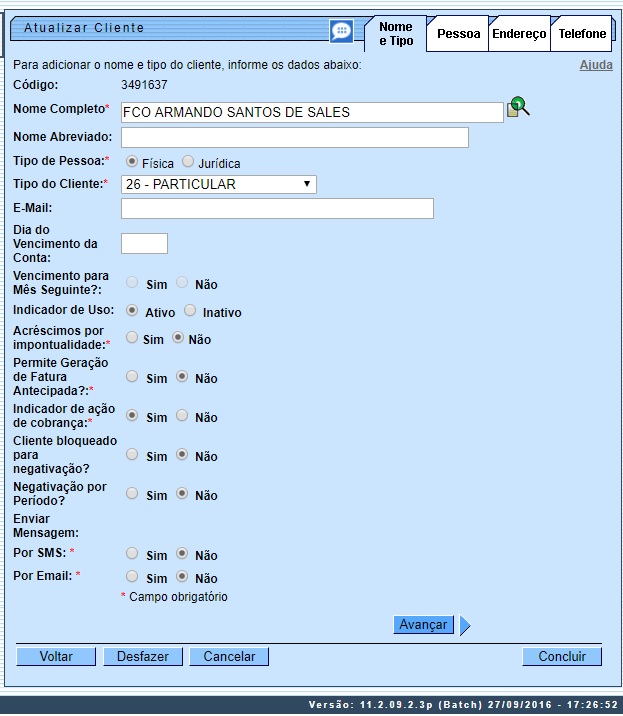Click the Cancelar button
The image size is (623, 716).
coord(229,657)
